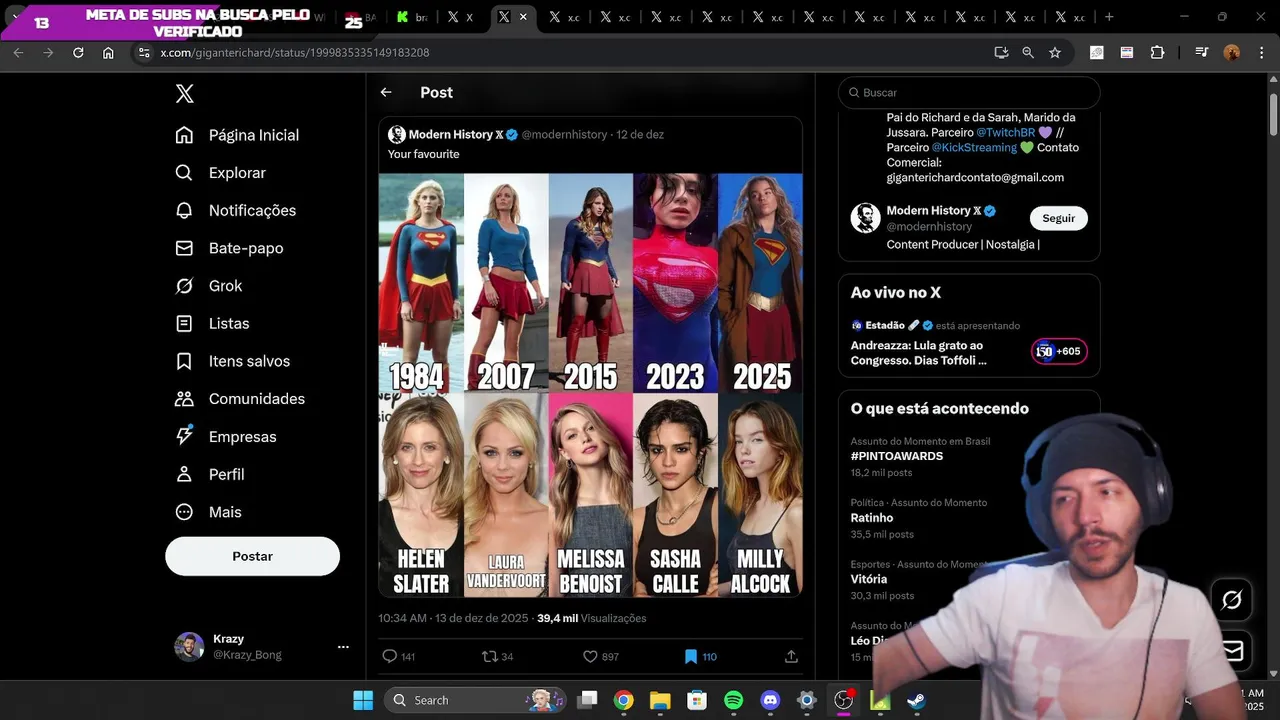
Task: Open @TwitchBR link in bio
Action: tap(1005, 132)
